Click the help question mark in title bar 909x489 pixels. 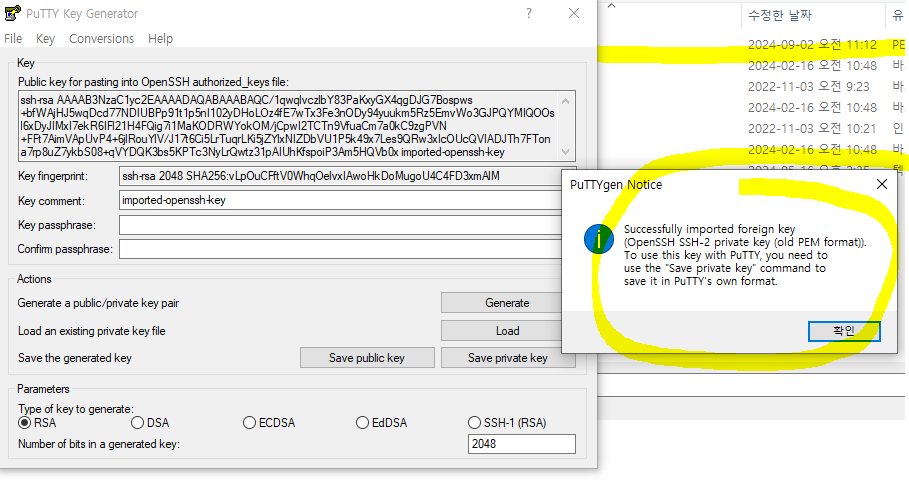point(529,13)
